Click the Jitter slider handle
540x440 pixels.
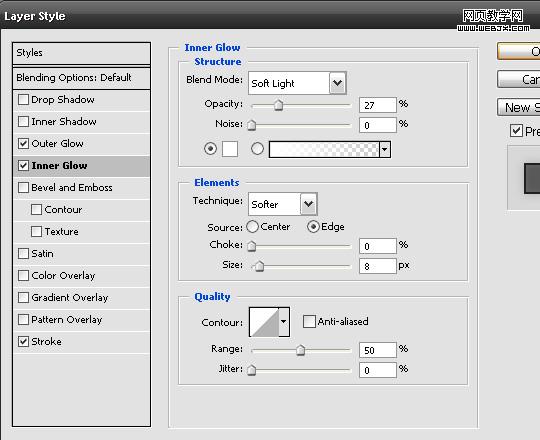pyautogui.click(x=252, y=370)
